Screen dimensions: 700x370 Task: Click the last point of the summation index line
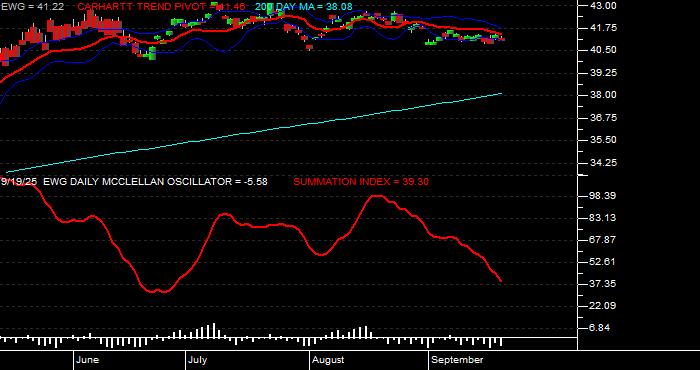pos(501,281)
